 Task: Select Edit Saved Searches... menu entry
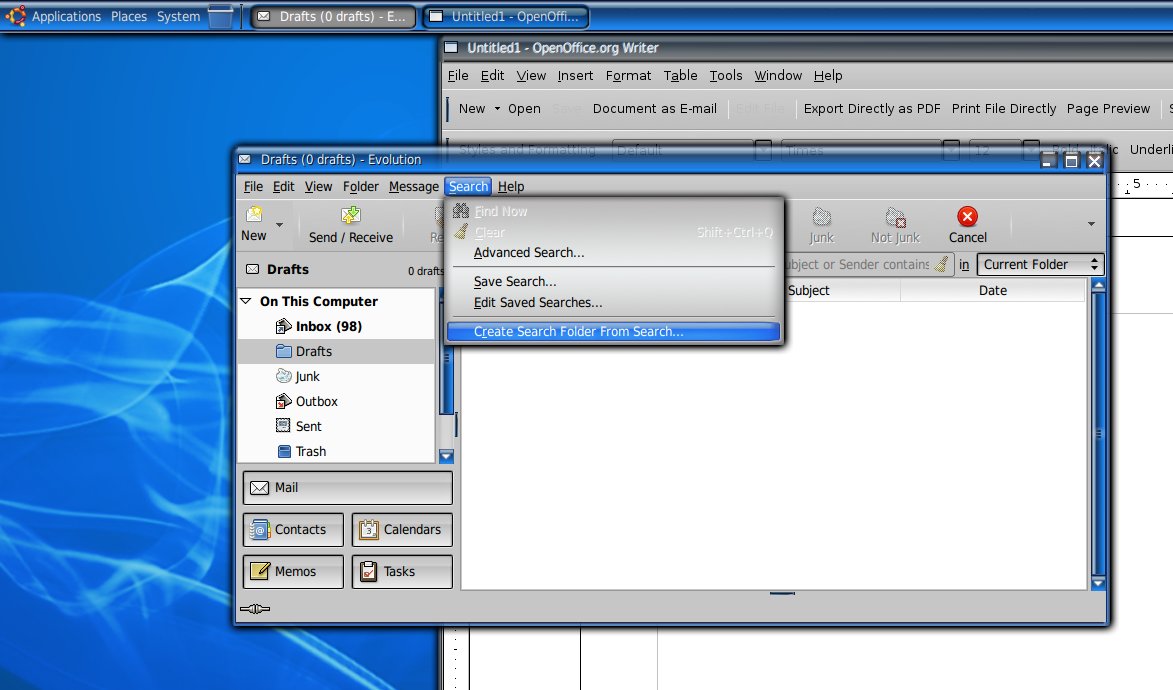[x=612, y=302]
